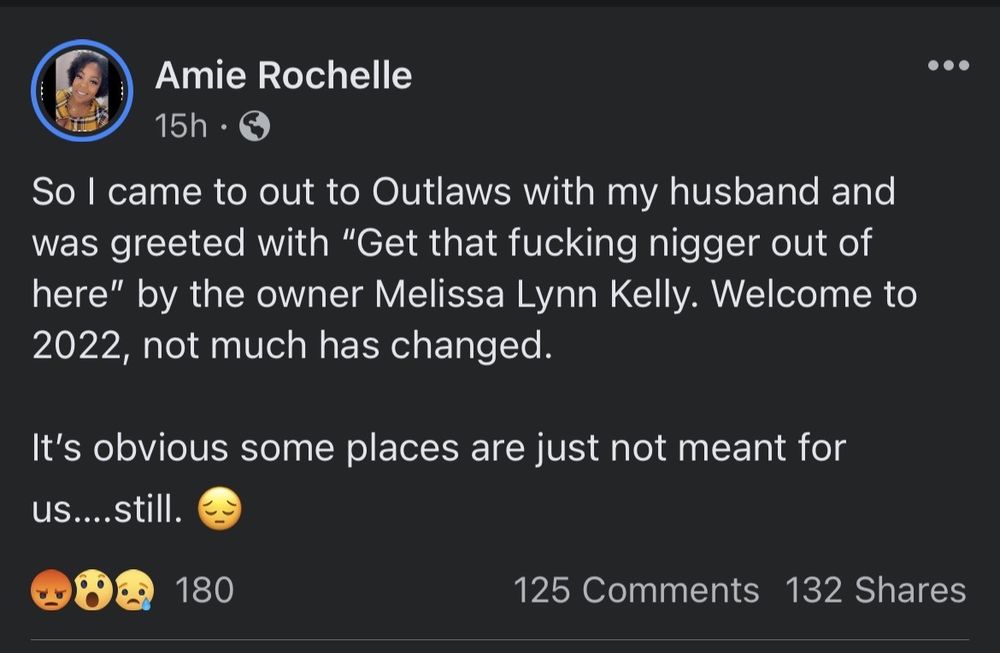Viewport: 1000px width, 653px height.
Task: View the 180 reactions list
Action: (204, 590)
